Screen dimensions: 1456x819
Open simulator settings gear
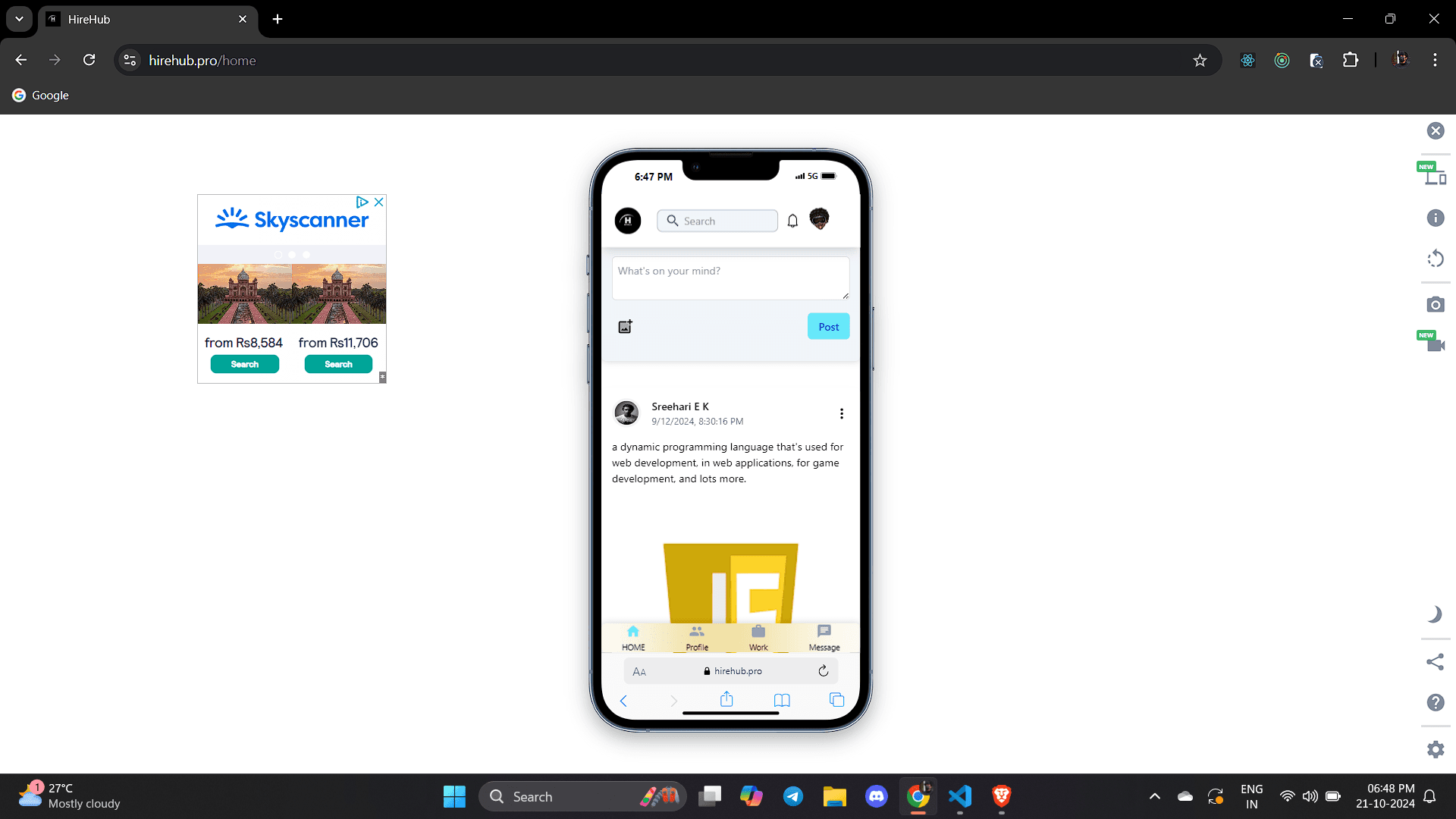(1436, 749)
